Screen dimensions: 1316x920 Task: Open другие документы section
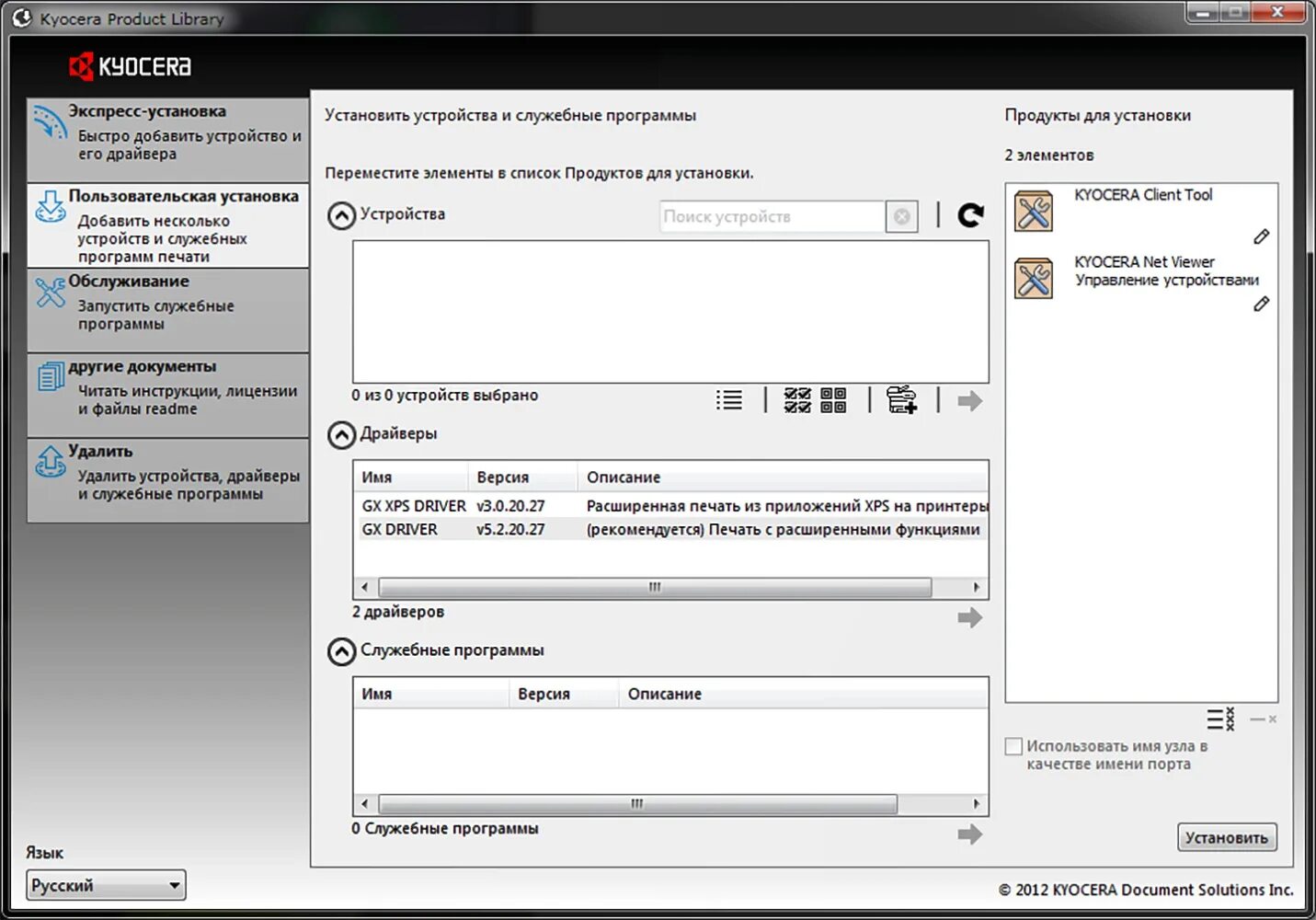(168, 396)
